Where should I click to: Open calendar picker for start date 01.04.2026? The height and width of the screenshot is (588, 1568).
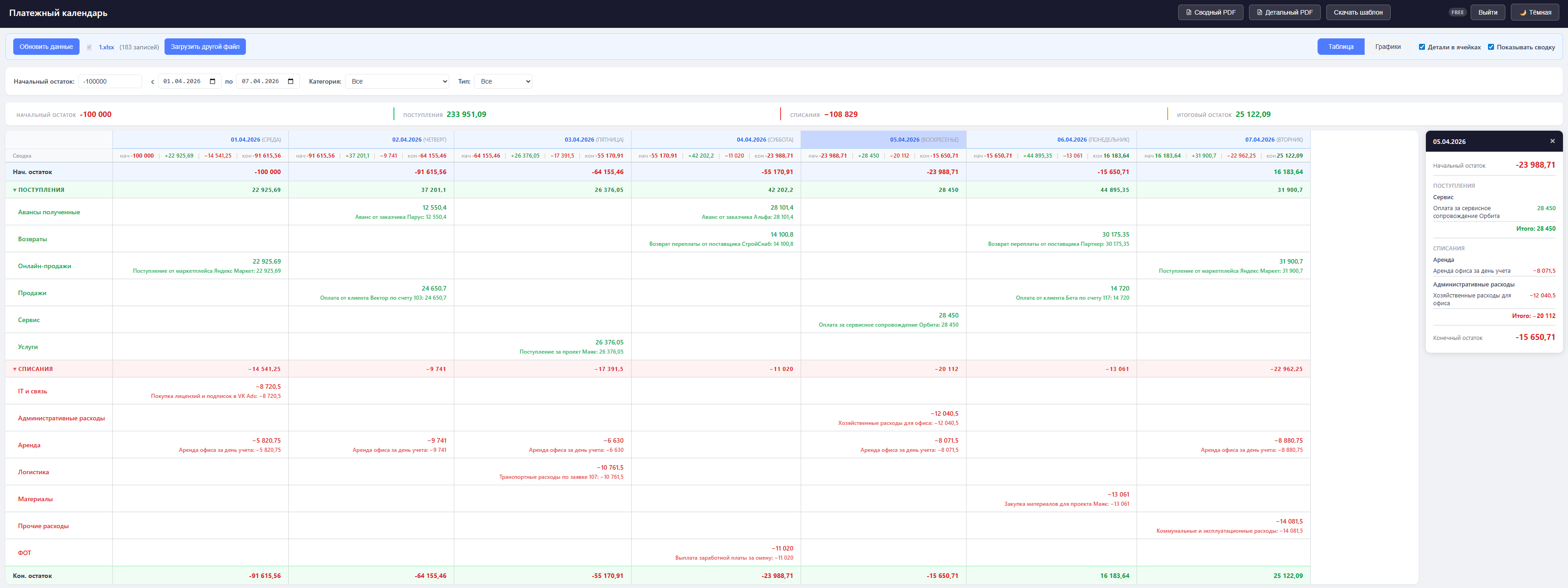[213, 82]
